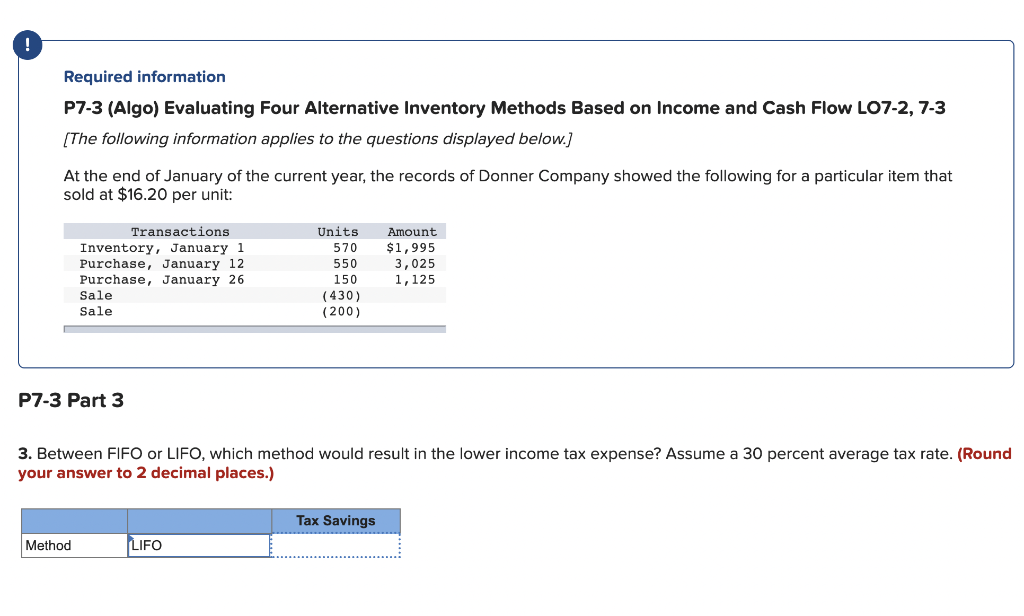This screenshot has height=616, width=1024.
Task: Click the Tax Savings column header
Action: [335, 520]
